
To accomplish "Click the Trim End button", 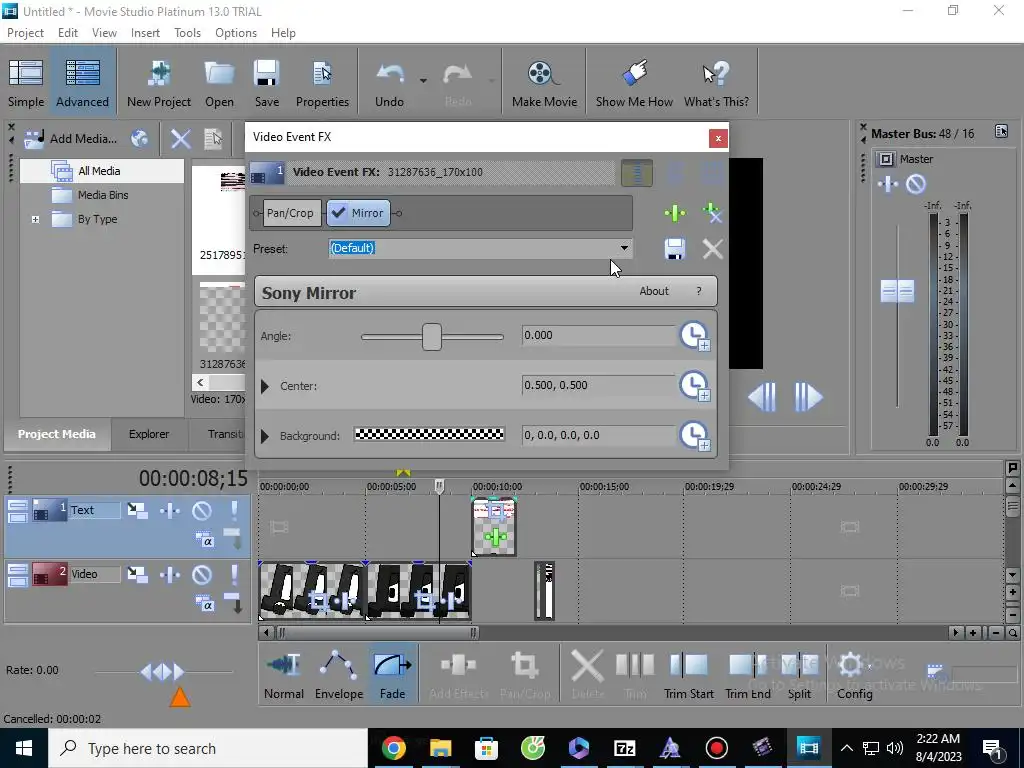I will pyautogui.click(x=748, y=674).
